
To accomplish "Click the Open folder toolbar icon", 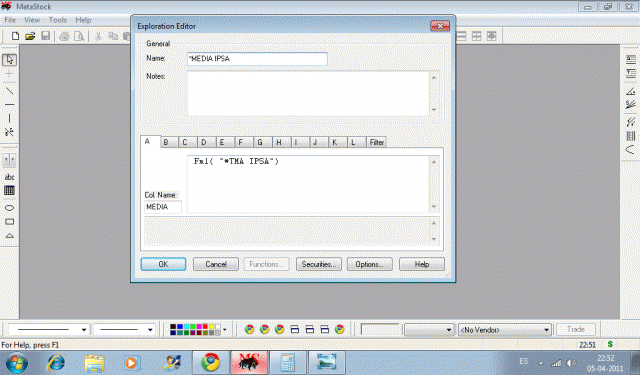I will [x=30, y=36].
